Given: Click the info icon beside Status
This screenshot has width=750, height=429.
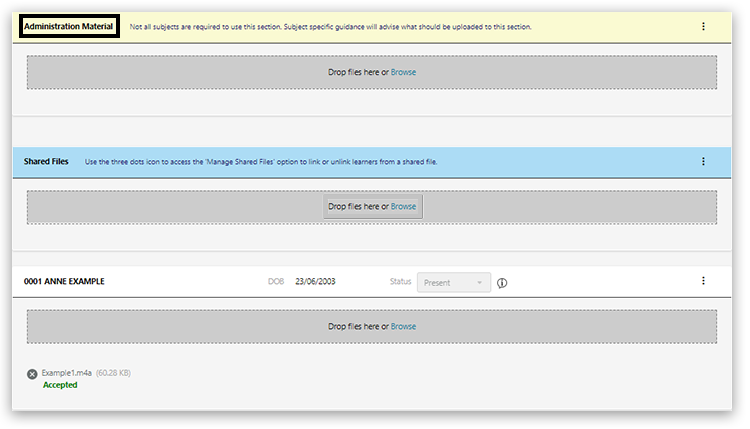Looking at the screenshot, I should 502,283.
